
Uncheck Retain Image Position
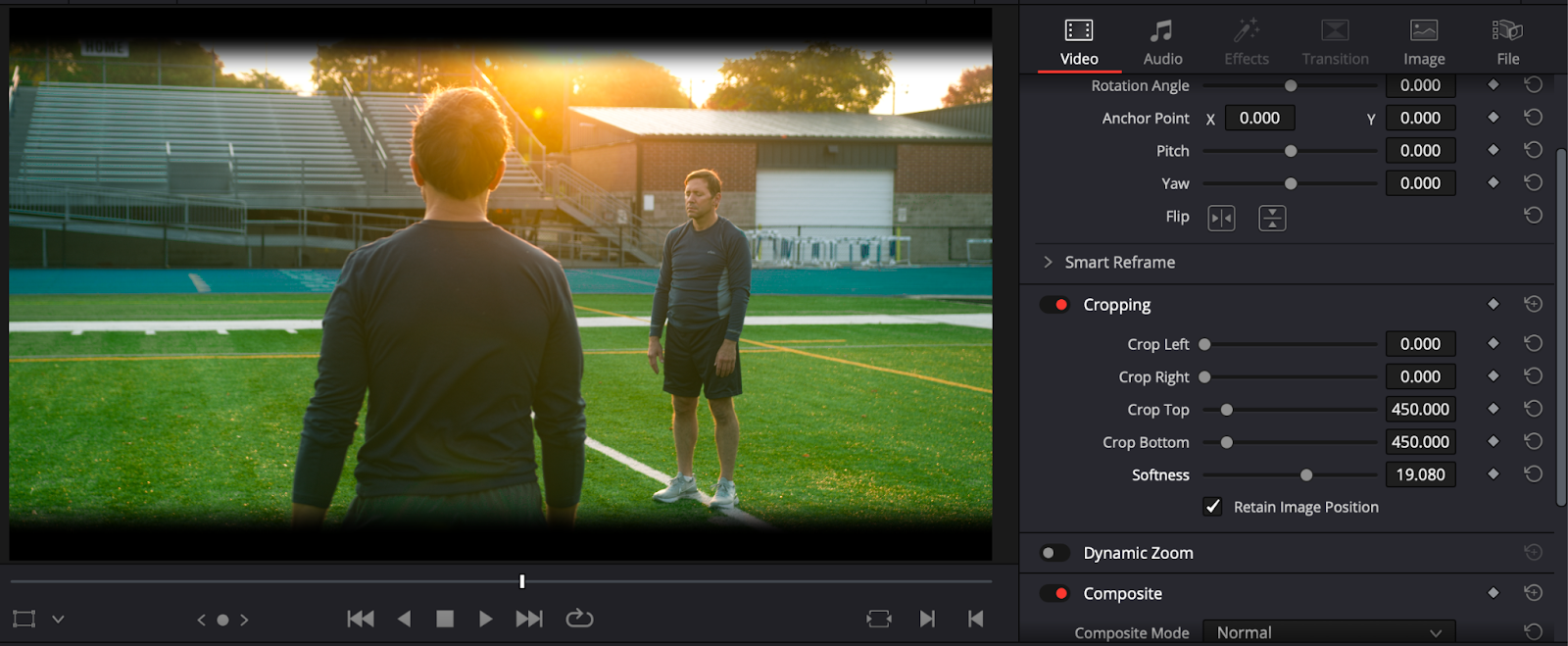[1212, 507]
